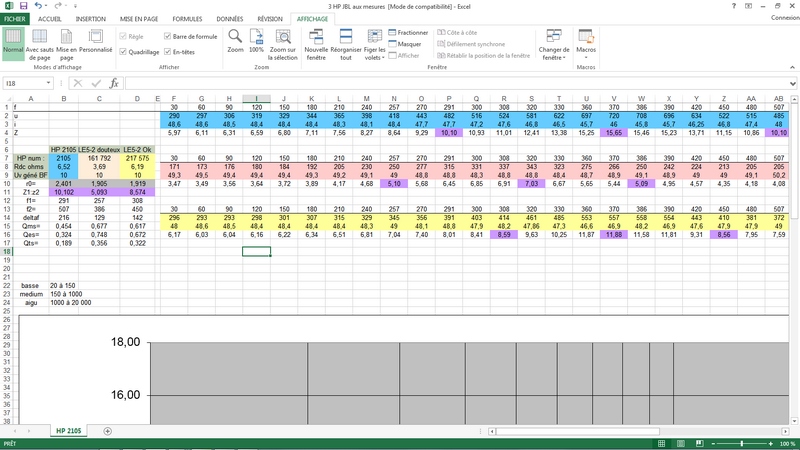This screenshot has height=450, width=800.
Task: Click the Avec sauts de page view icon
Action: click(39, 44)
